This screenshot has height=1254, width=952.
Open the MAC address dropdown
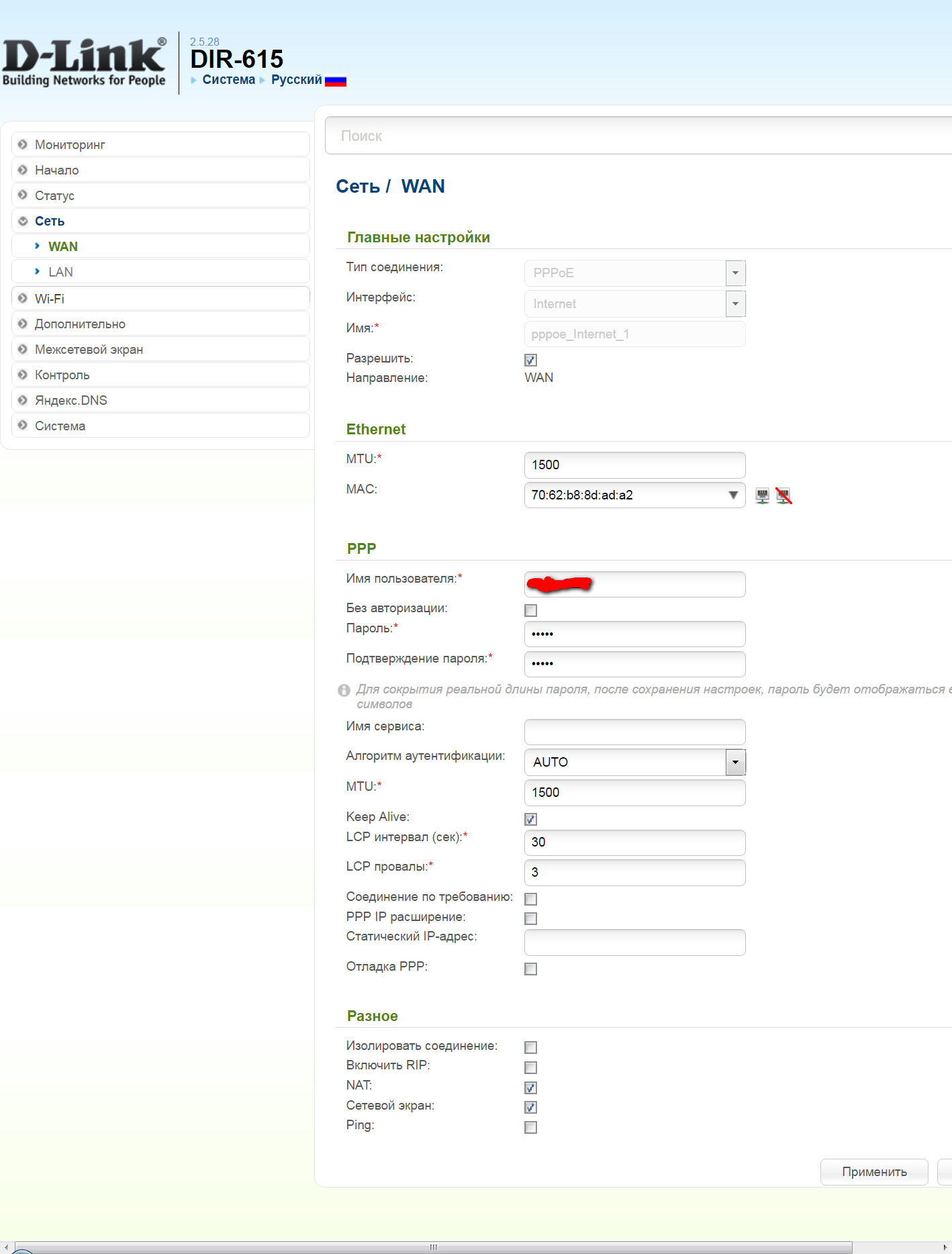733,495
